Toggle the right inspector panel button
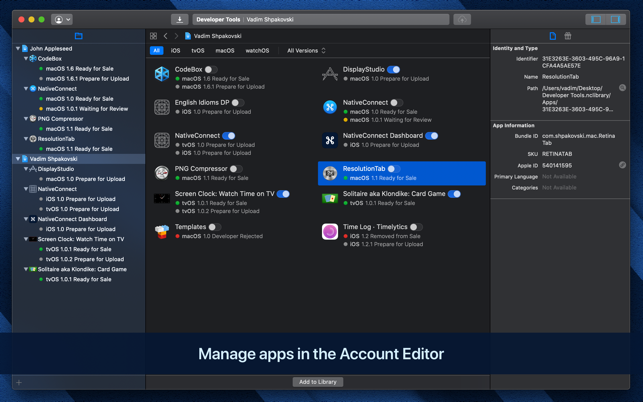This screenshot has height=402, width=643. tap(615, 19)
